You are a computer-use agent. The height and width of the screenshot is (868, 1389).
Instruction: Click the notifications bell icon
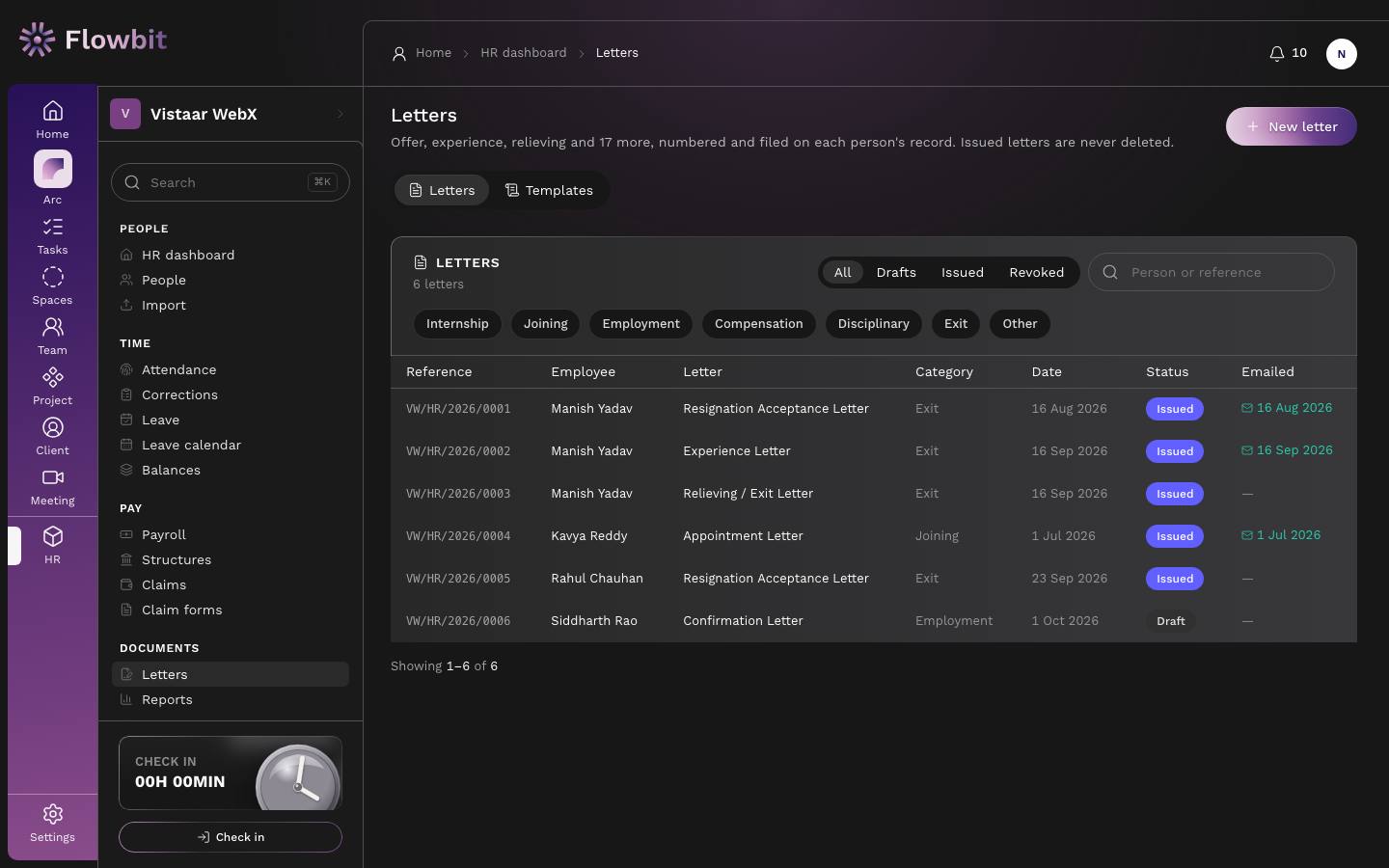[x=1276, y=53]
